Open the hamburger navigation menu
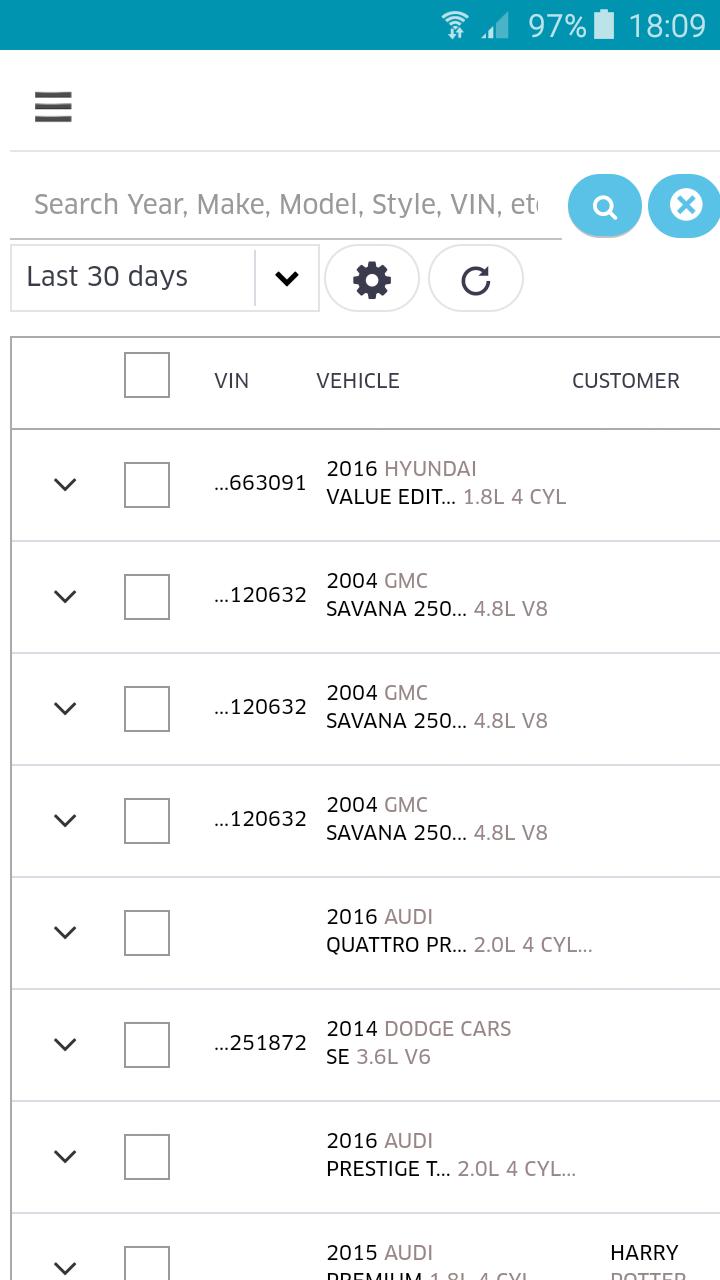 [53, 106]
